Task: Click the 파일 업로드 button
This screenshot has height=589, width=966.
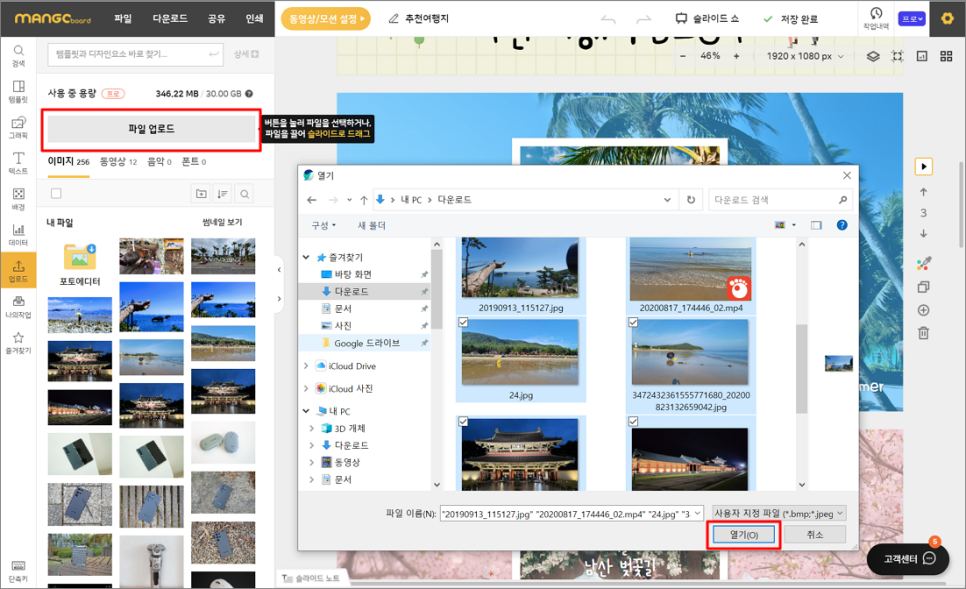Action: pyautogui.click(x=152, y=129)
